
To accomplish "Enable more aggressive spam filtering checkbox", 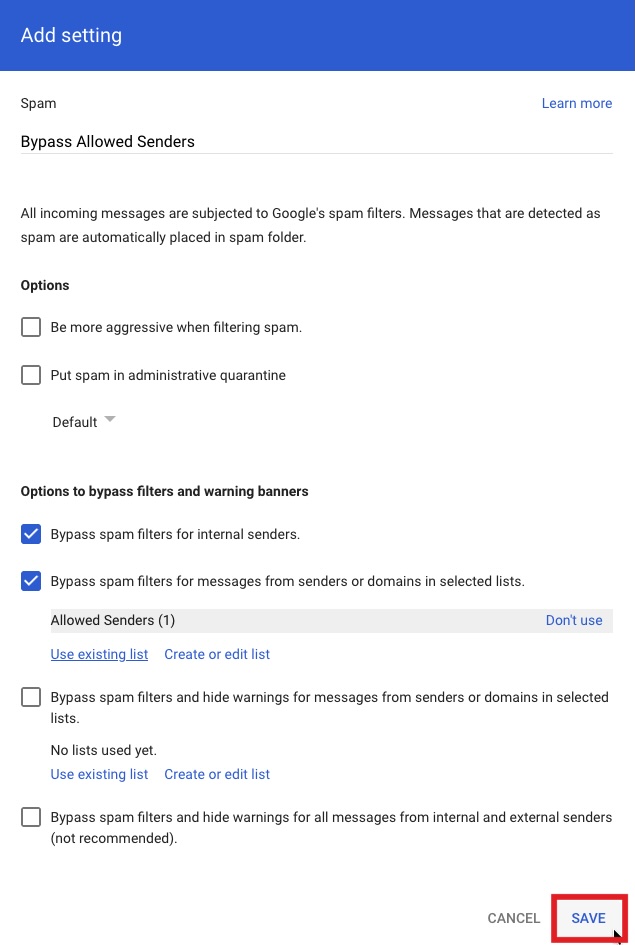I will tap(31, 327).
